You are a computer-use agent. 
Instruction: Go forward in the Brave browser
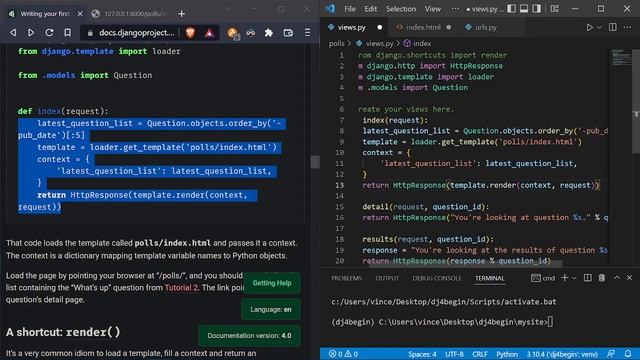pyautogui.click(x=31, y=33)
